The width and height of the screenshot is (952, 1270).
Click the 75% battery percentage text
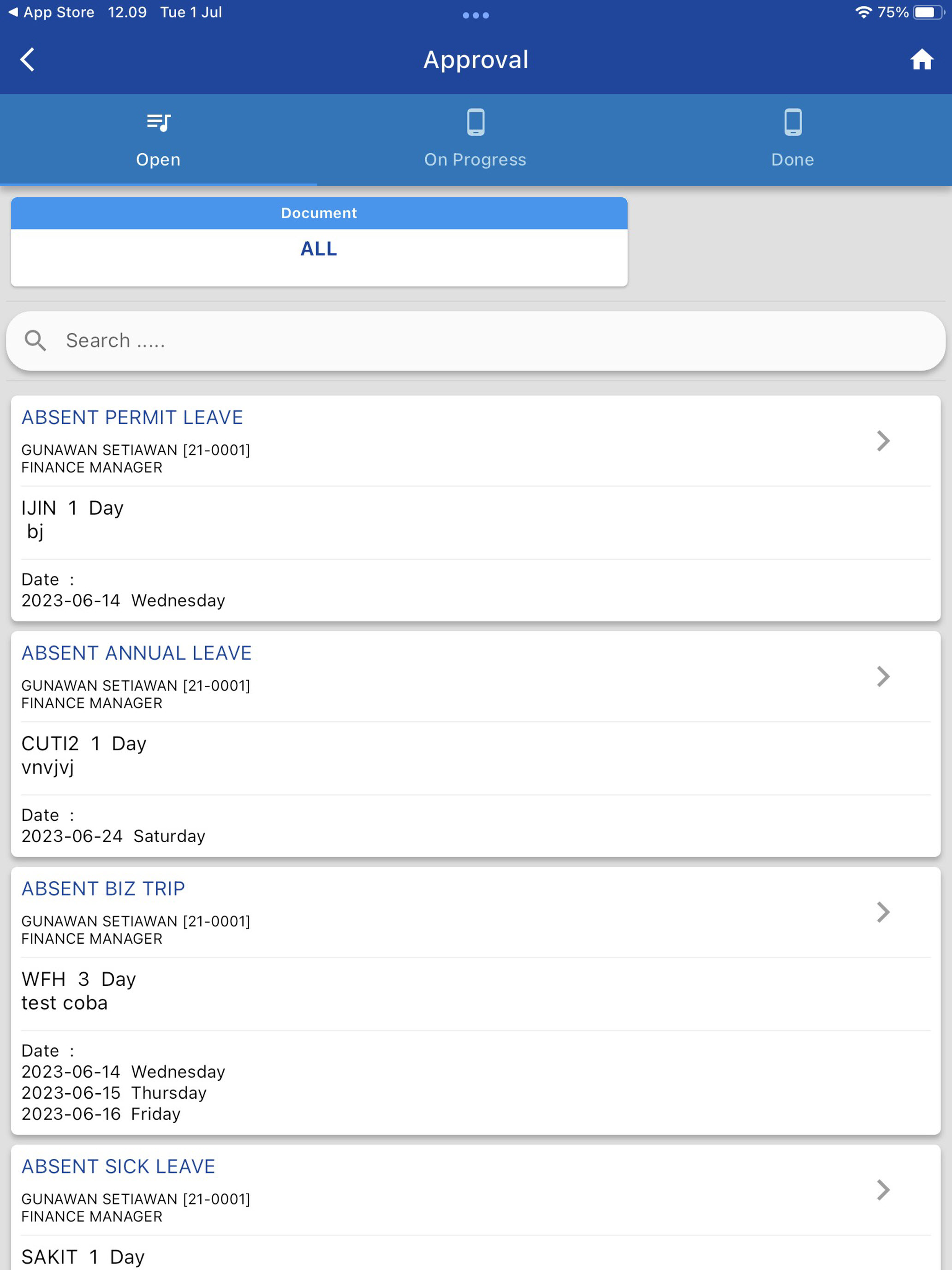point(893,12)
